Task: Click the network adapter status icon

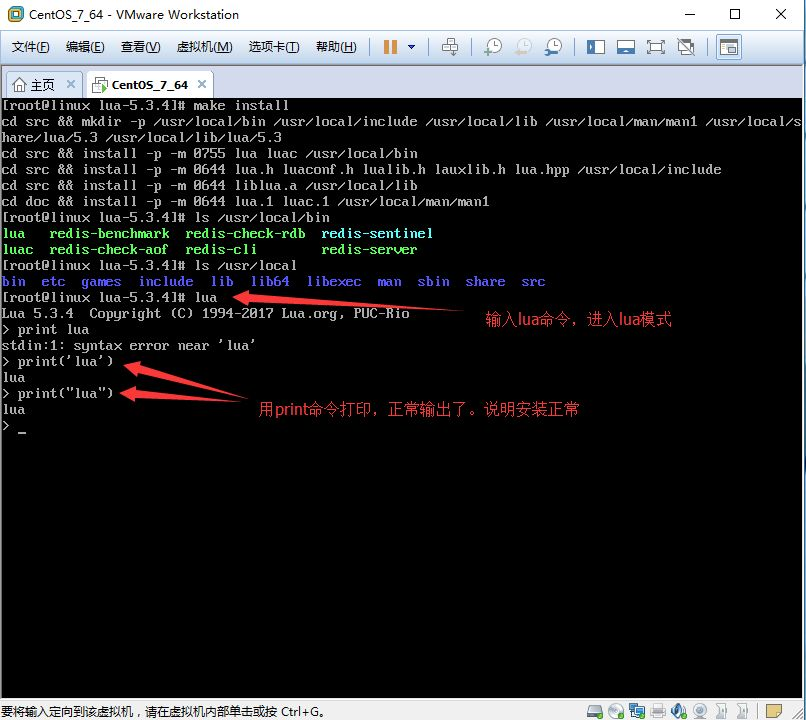Action: click(637, 711)
